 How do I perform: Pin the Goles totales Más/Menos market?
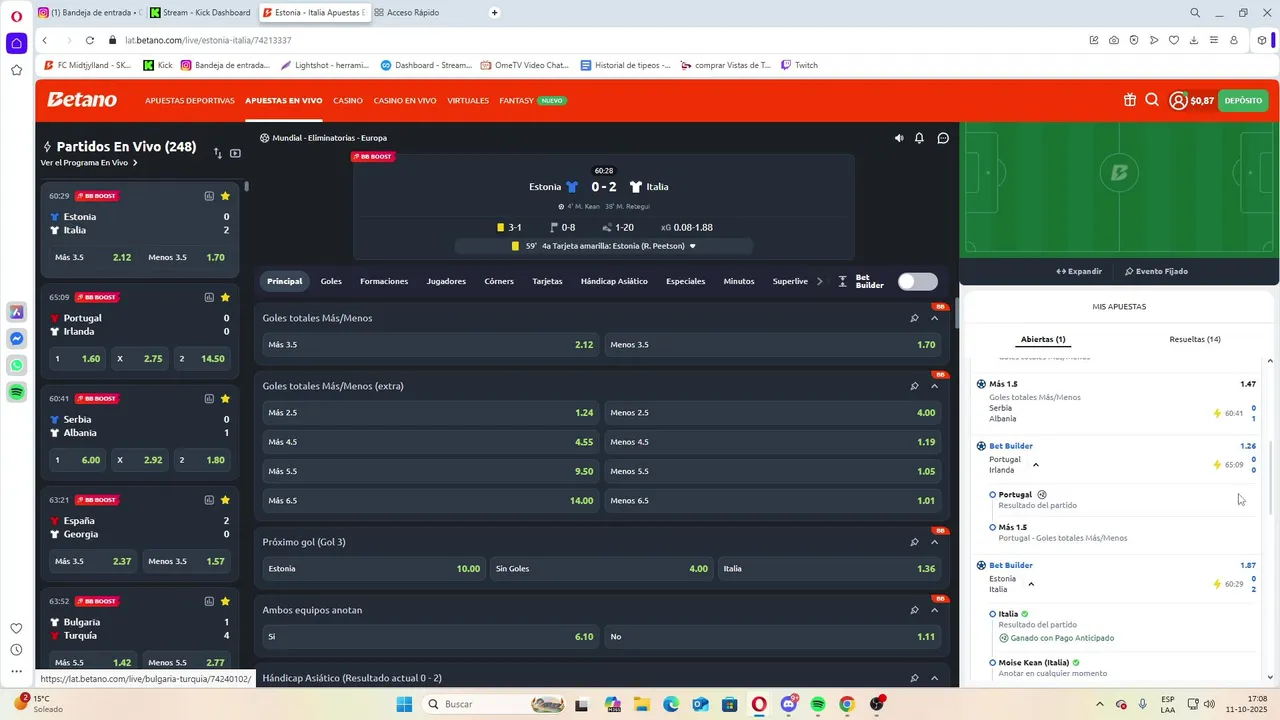(x=914, y=318)
